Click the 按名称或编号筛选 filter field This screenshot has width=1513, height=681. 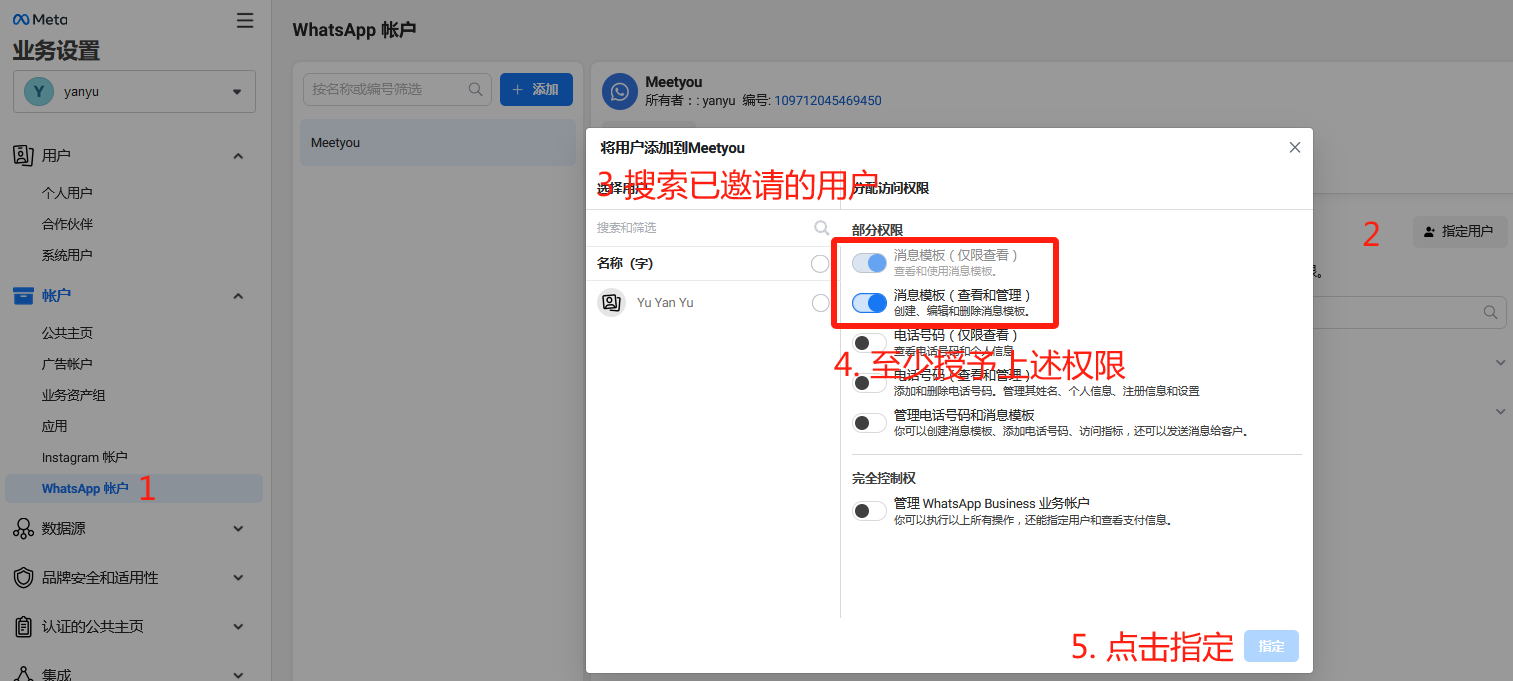(397, 89)
